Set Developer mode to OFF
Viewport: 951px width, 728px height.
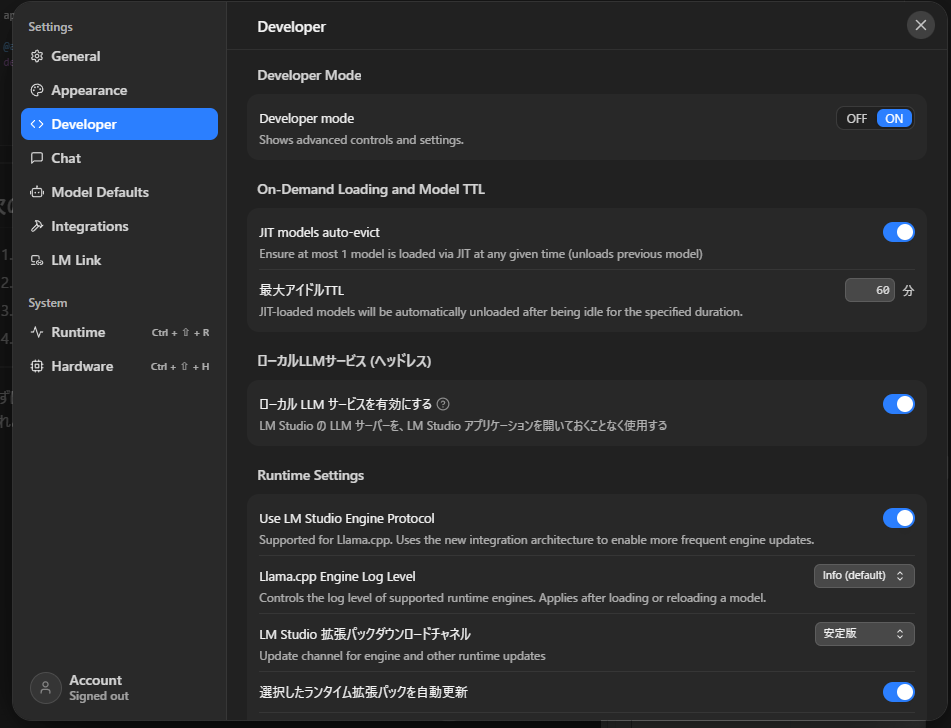pos(856,119)
